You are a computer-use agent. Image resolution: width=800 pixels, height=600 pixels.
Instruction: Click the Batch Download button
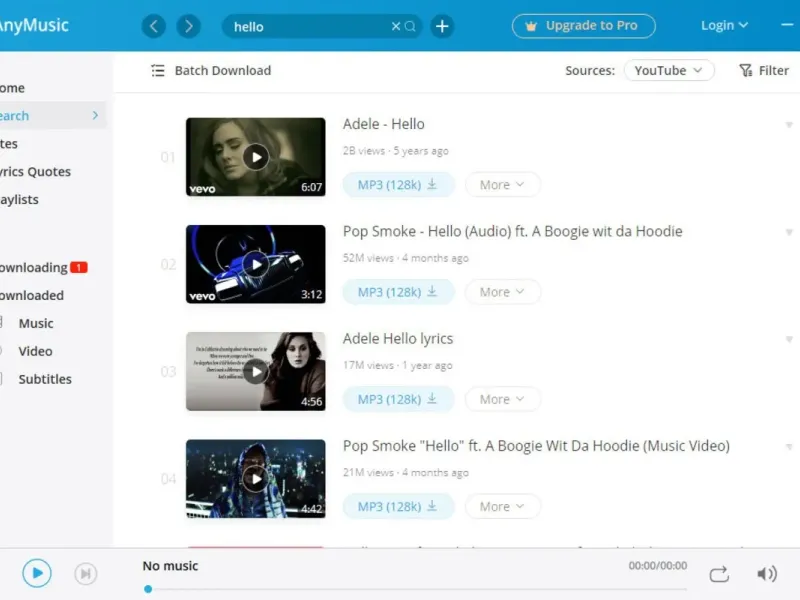click(x=211, y=70)
